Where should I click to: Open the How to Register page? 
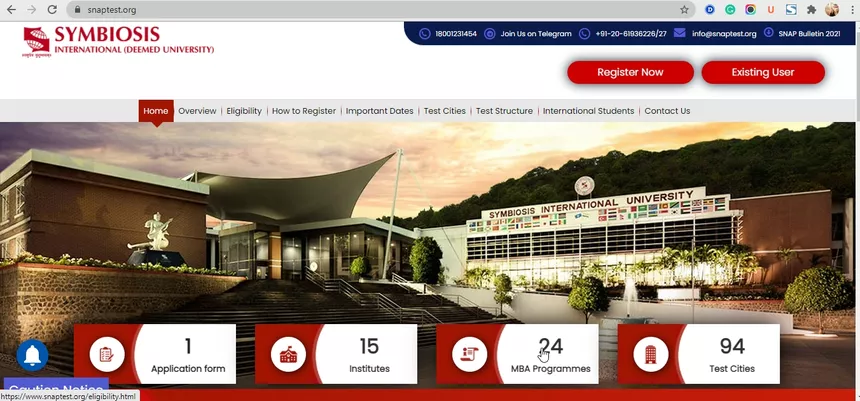tap(304, 111)
